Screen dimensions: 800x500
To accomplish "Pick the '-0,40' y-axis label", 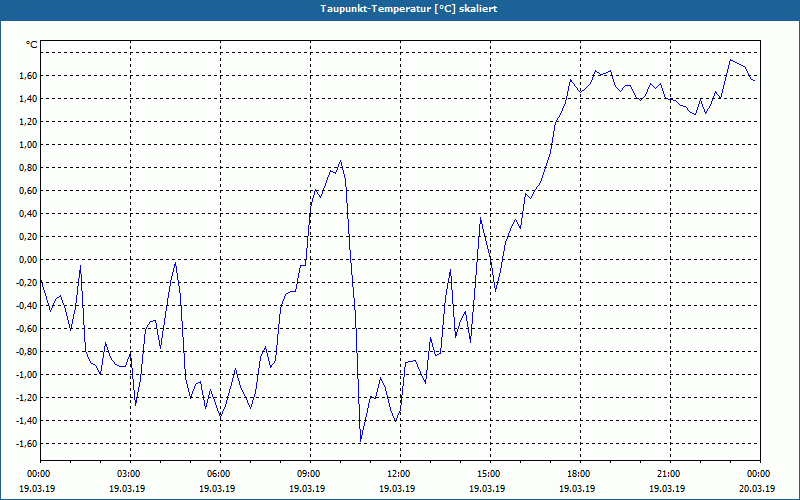I will click(28, 306).
